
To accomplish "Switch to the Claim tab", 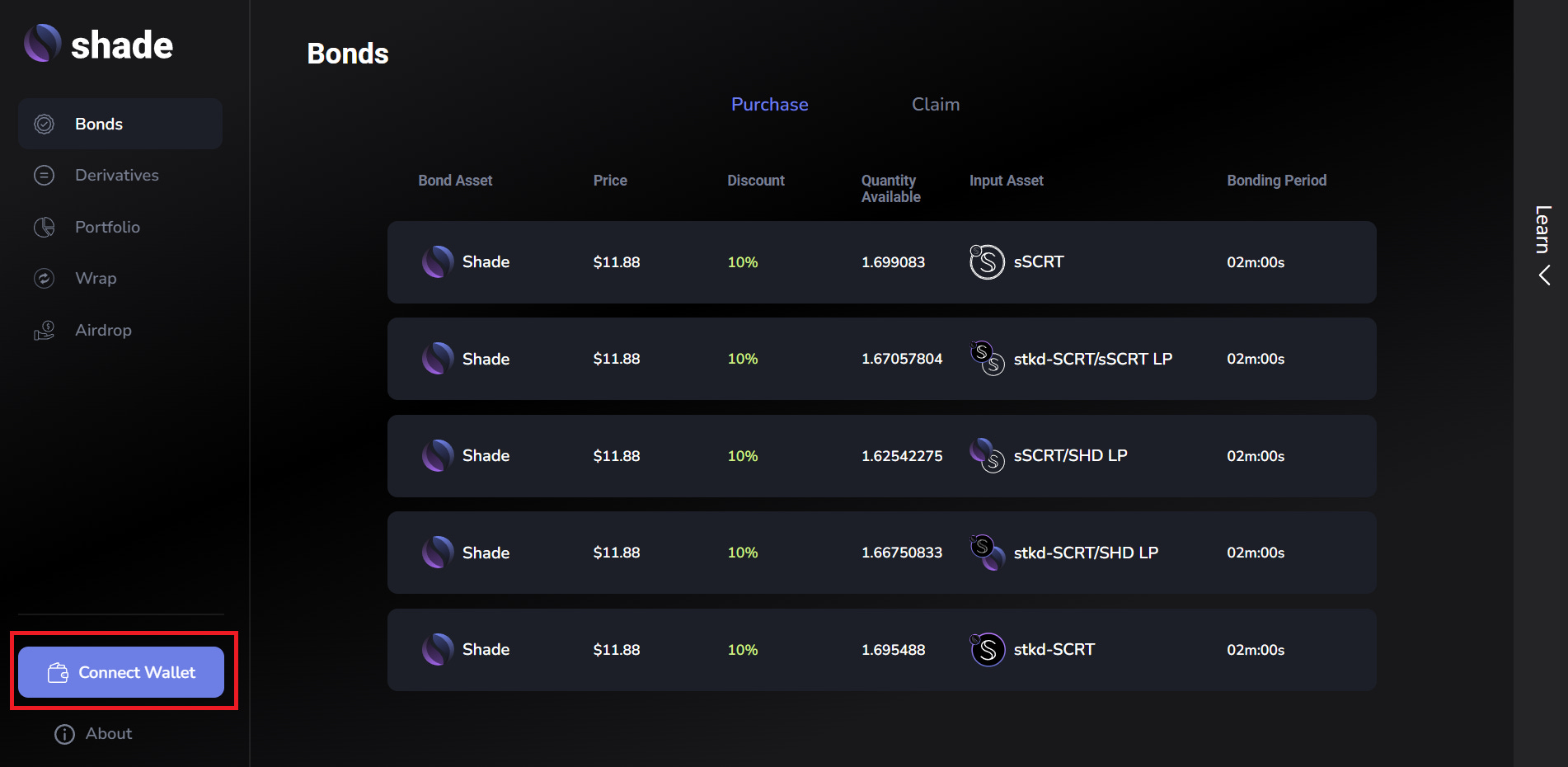I will point(936,105).
